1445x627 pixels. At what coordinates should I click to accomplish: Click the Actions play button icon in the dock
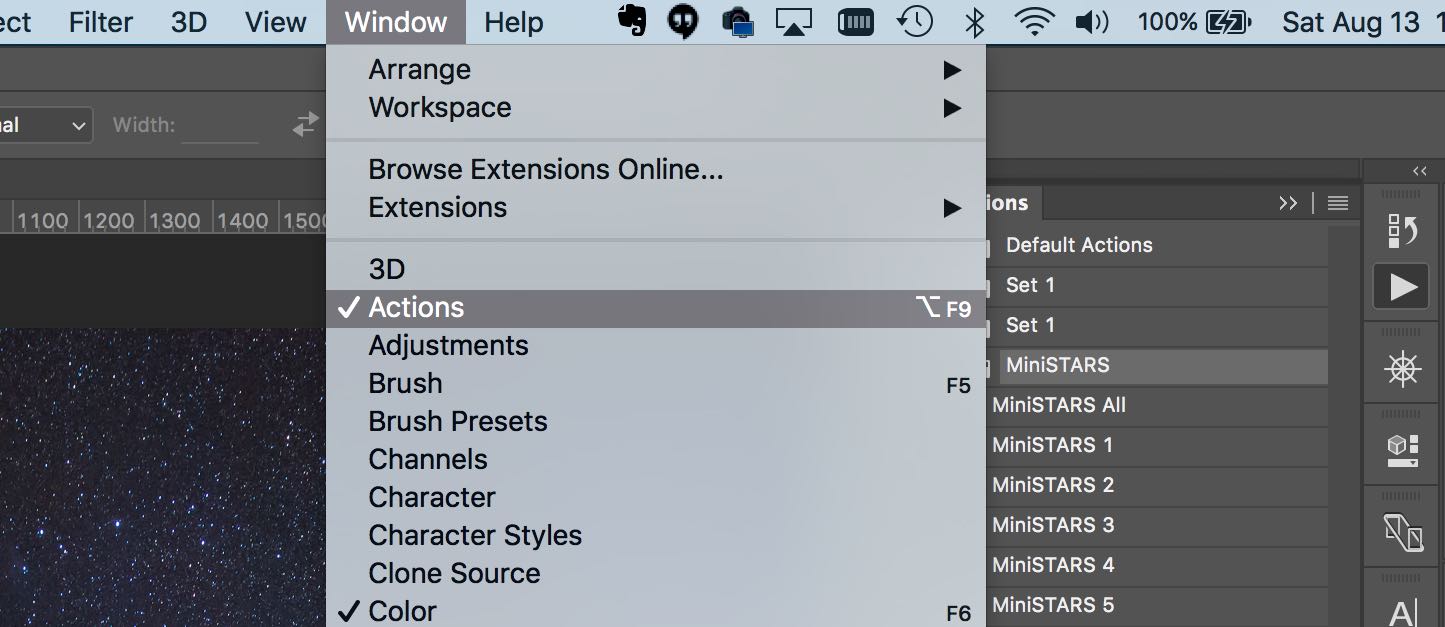click(x=1403, y=287)
